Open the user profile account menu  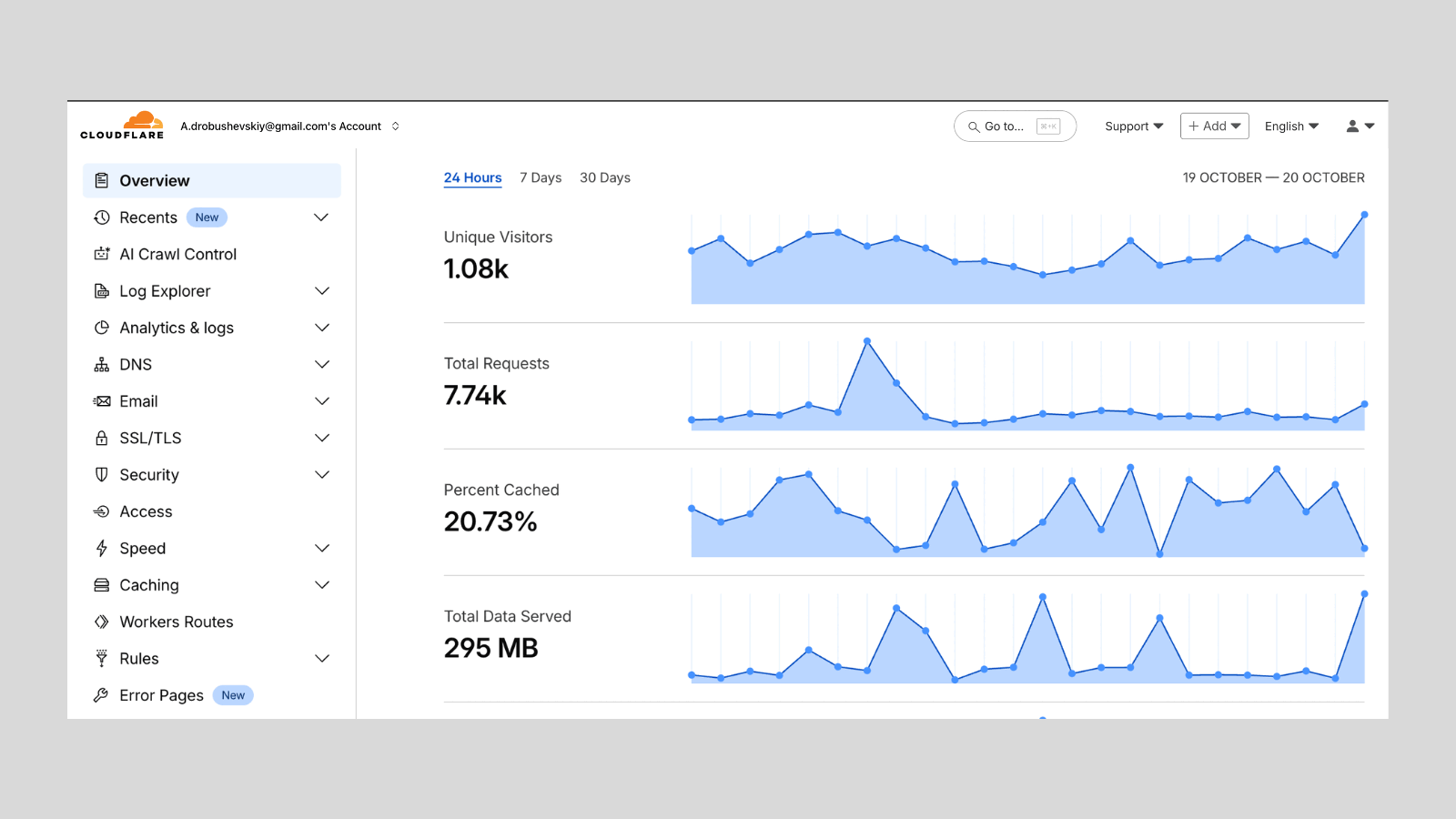(1360, 126)
